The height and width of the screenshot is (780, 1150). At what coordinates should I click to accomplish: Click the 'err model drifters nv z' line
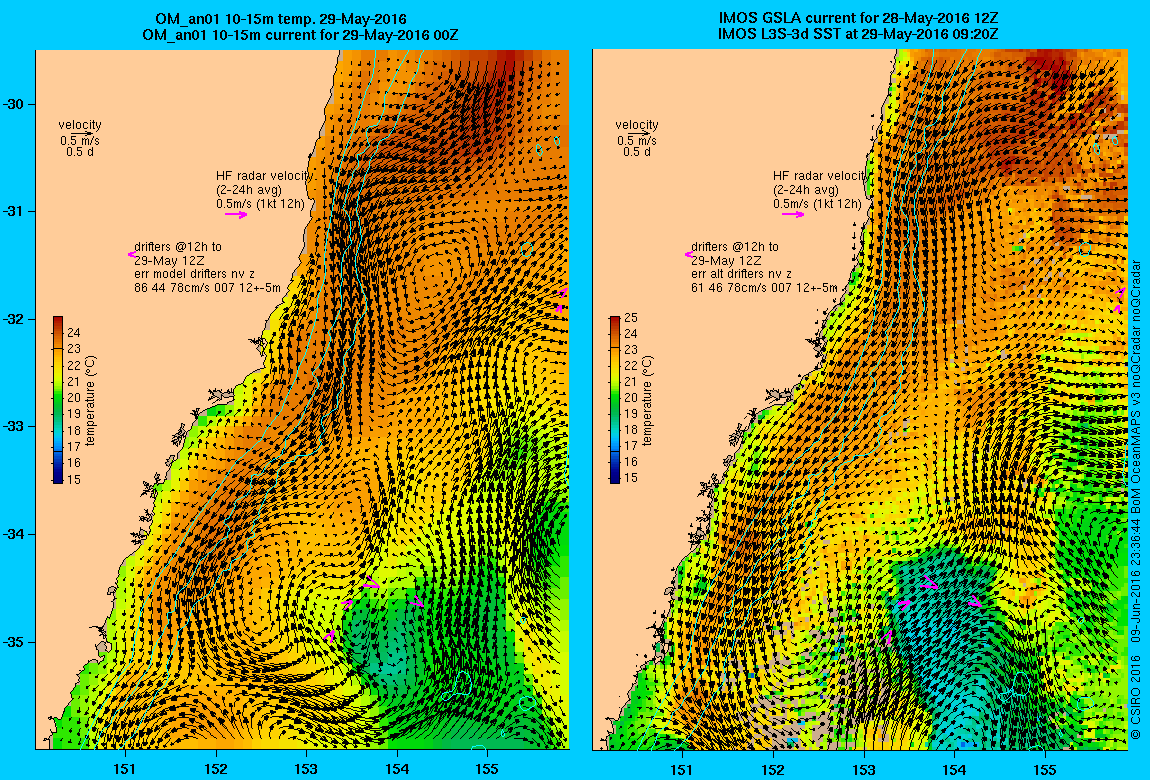click(194, 274)
